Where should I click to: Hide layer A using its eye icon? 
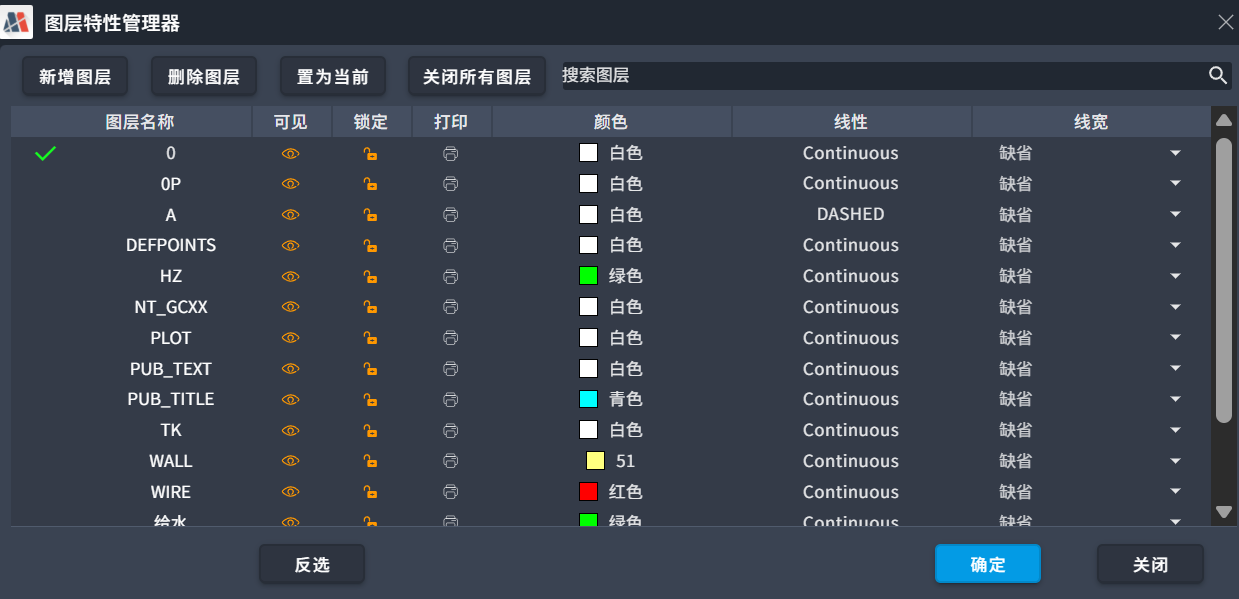tap(291, 215)
